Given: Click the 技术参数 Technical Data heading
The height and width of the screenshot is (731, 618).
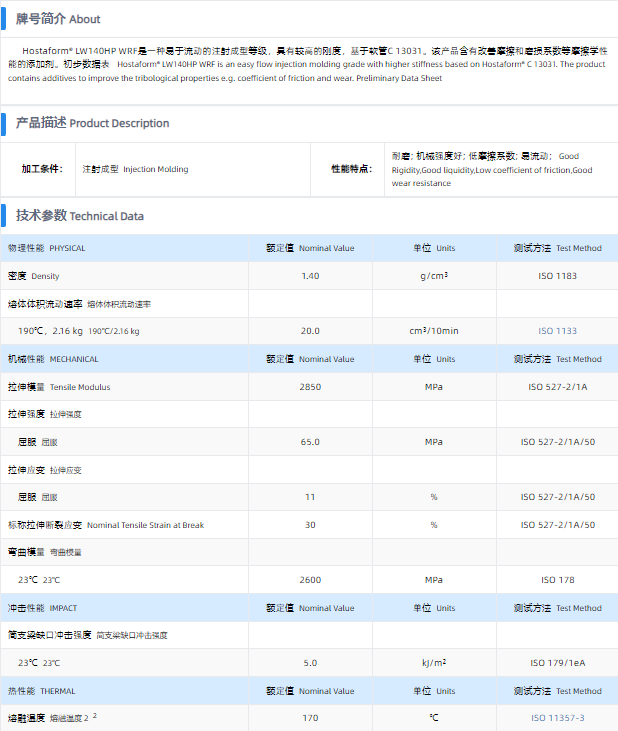Looking at the screenshot, I should pyautogui.click(x=79, y=215).
